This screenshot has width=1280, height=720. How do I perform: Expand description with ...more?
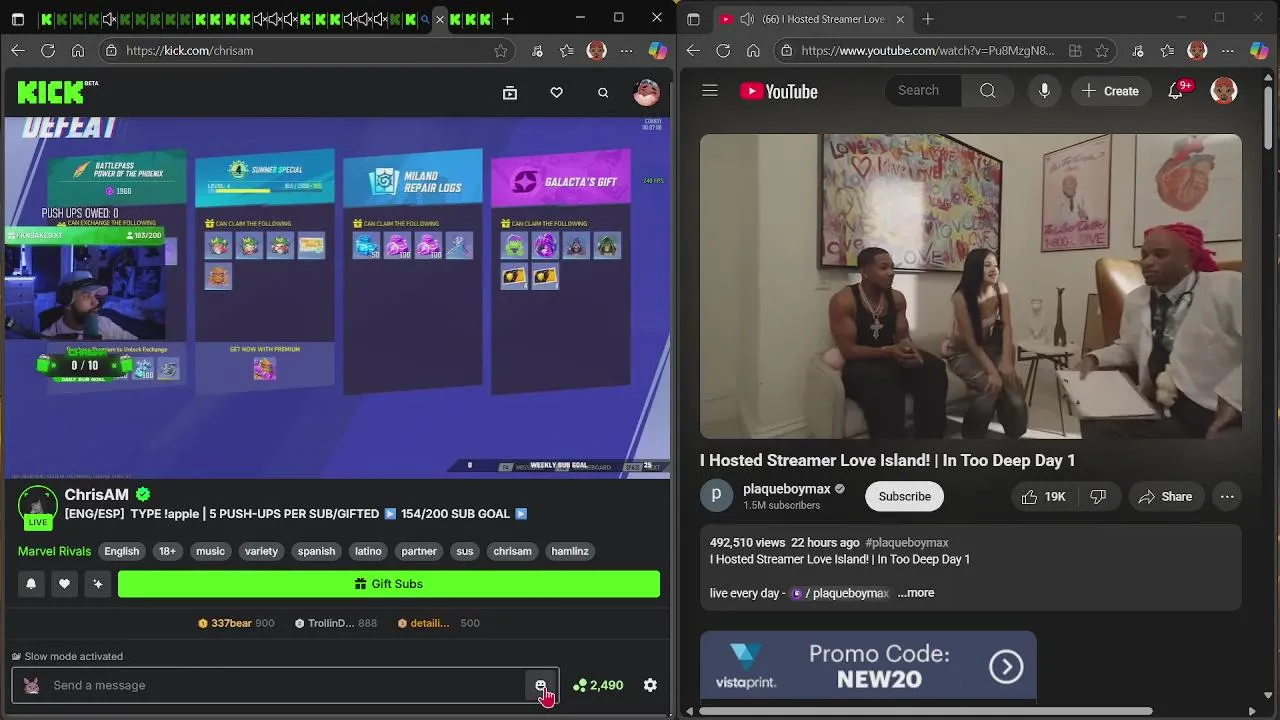(x=915, y=593)
